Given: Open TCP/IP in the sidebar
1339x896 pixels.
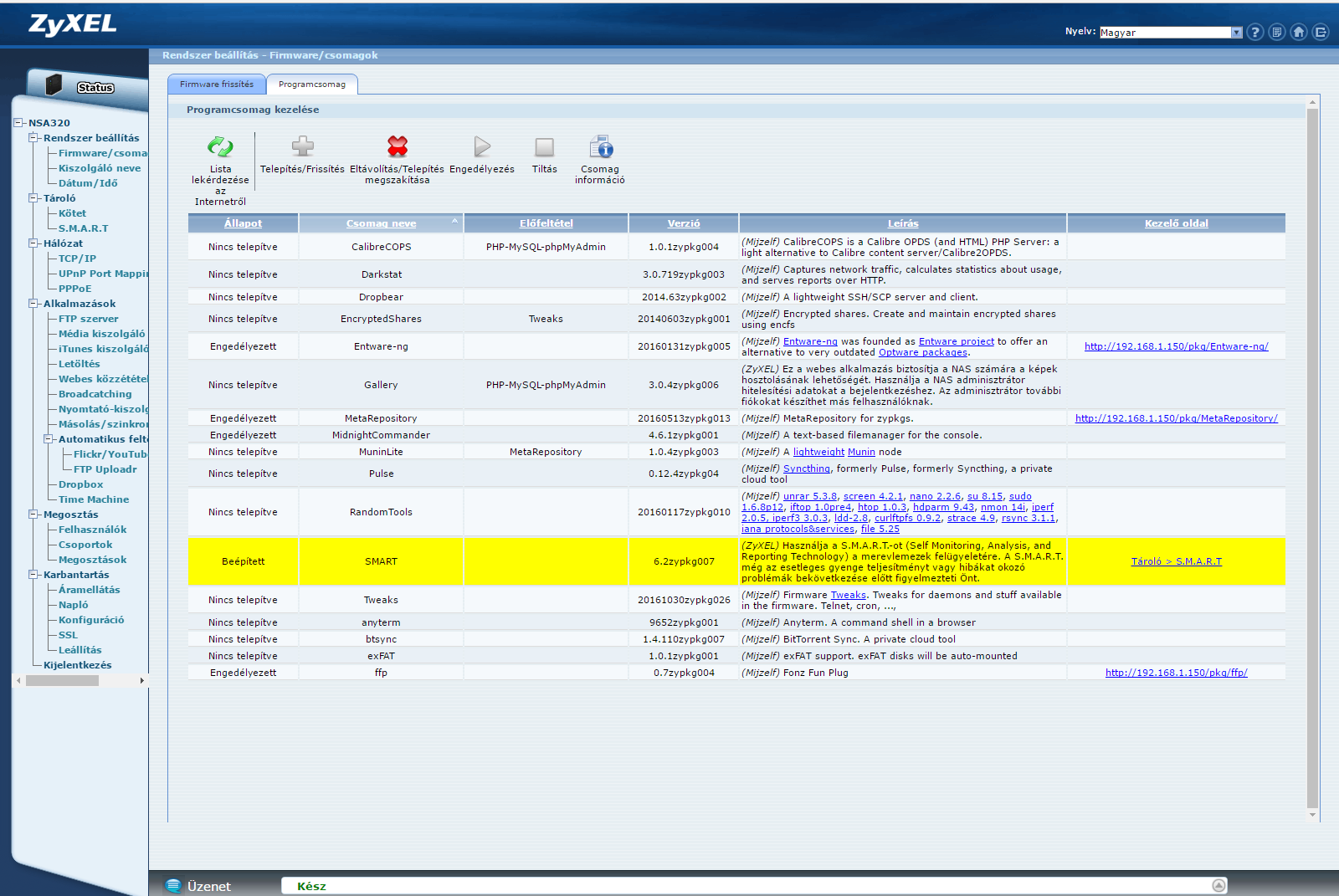Looking at the screenshot, I should click(77, 259).
